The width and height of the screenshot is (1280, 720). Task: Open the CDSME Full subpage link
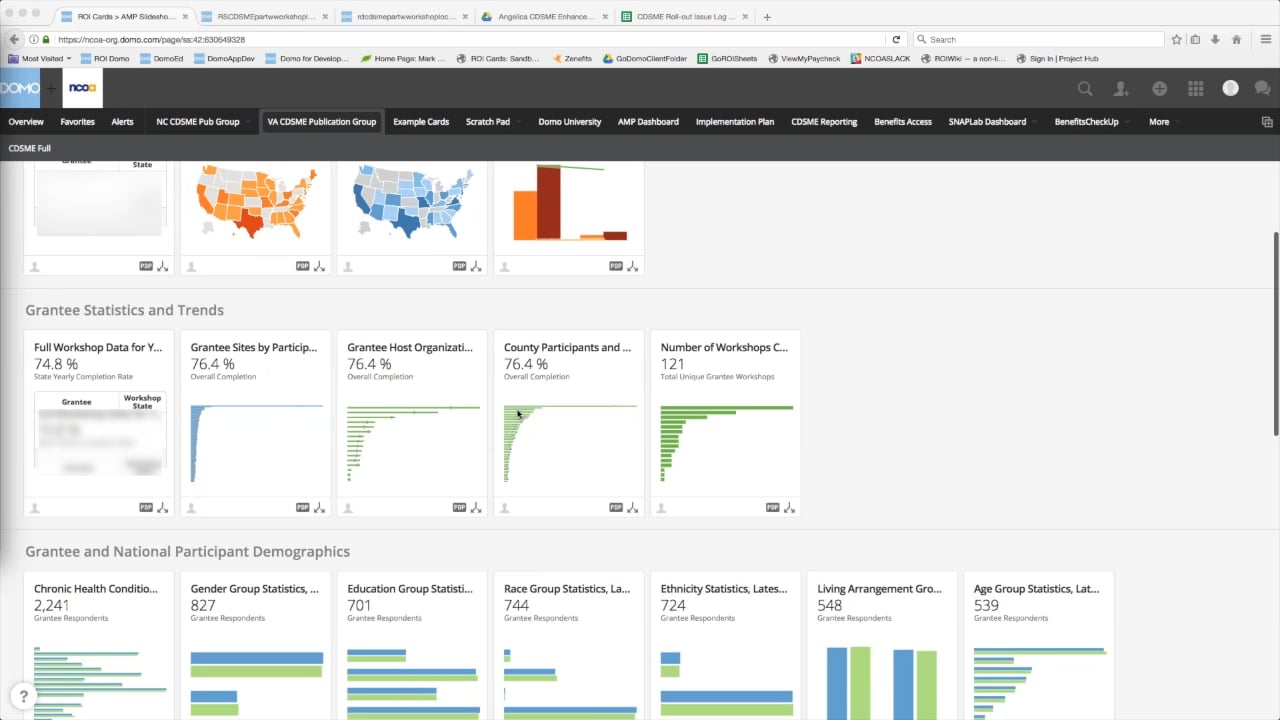click(x=30, y=148)
